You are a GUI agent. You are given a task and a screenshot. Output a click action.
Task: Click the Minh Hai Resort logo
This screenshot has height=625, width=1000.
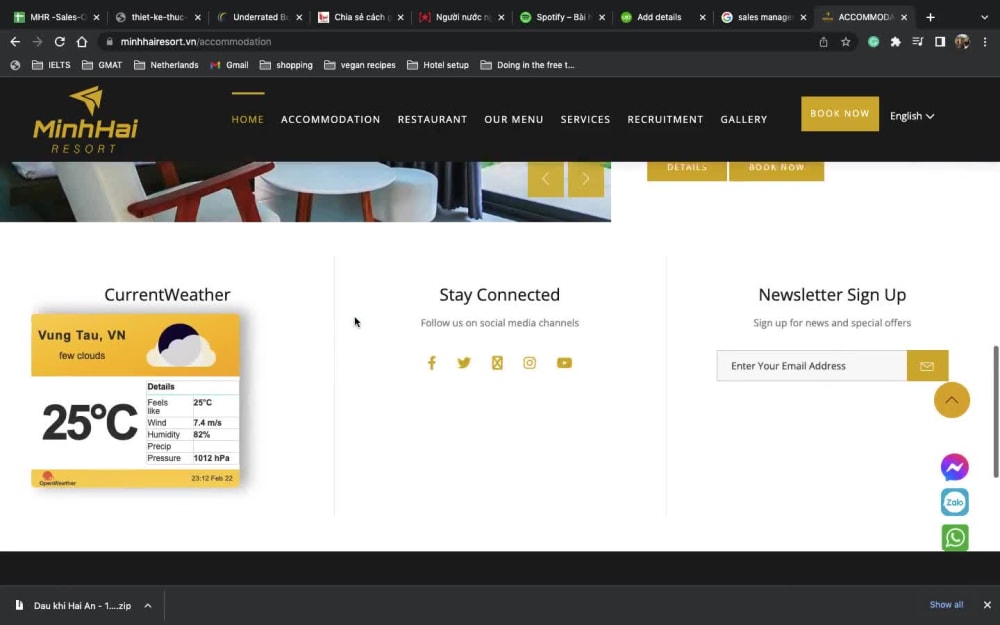click(x=85, y=120)
